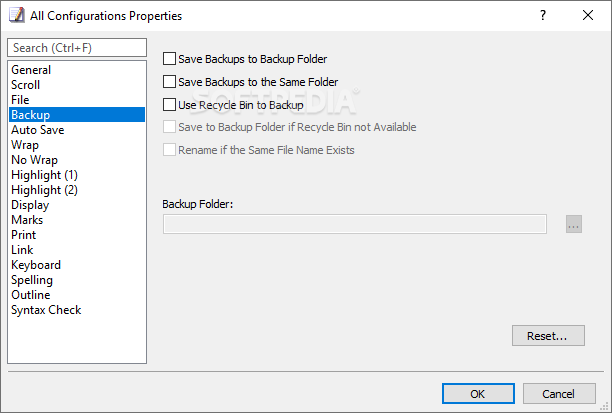The width and height of the screenshot is (612, 413).
Task: Focus the Search (Ctrl+F) field
Action: [77, 48]
